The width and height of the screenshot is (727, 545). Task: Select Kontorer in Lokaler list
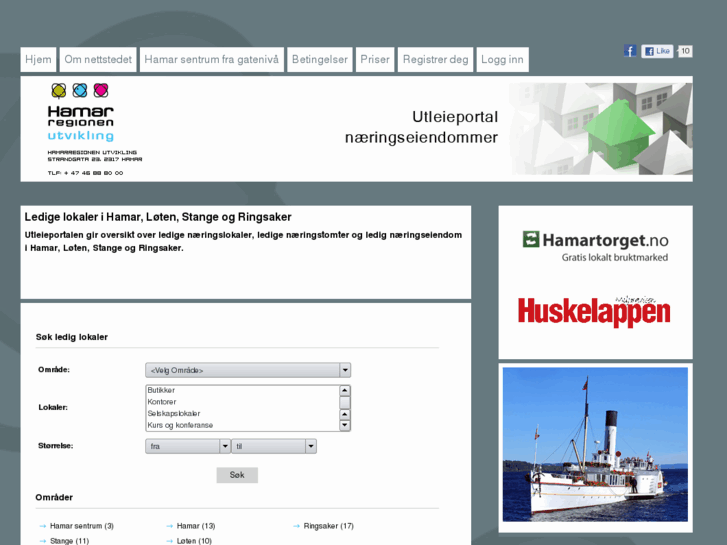point(242,402)
